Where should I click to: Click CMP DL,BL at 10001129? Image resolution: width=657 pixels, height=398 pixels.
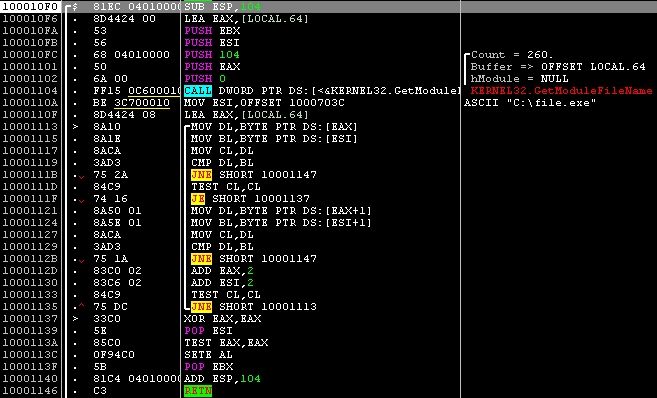point(222,247)
